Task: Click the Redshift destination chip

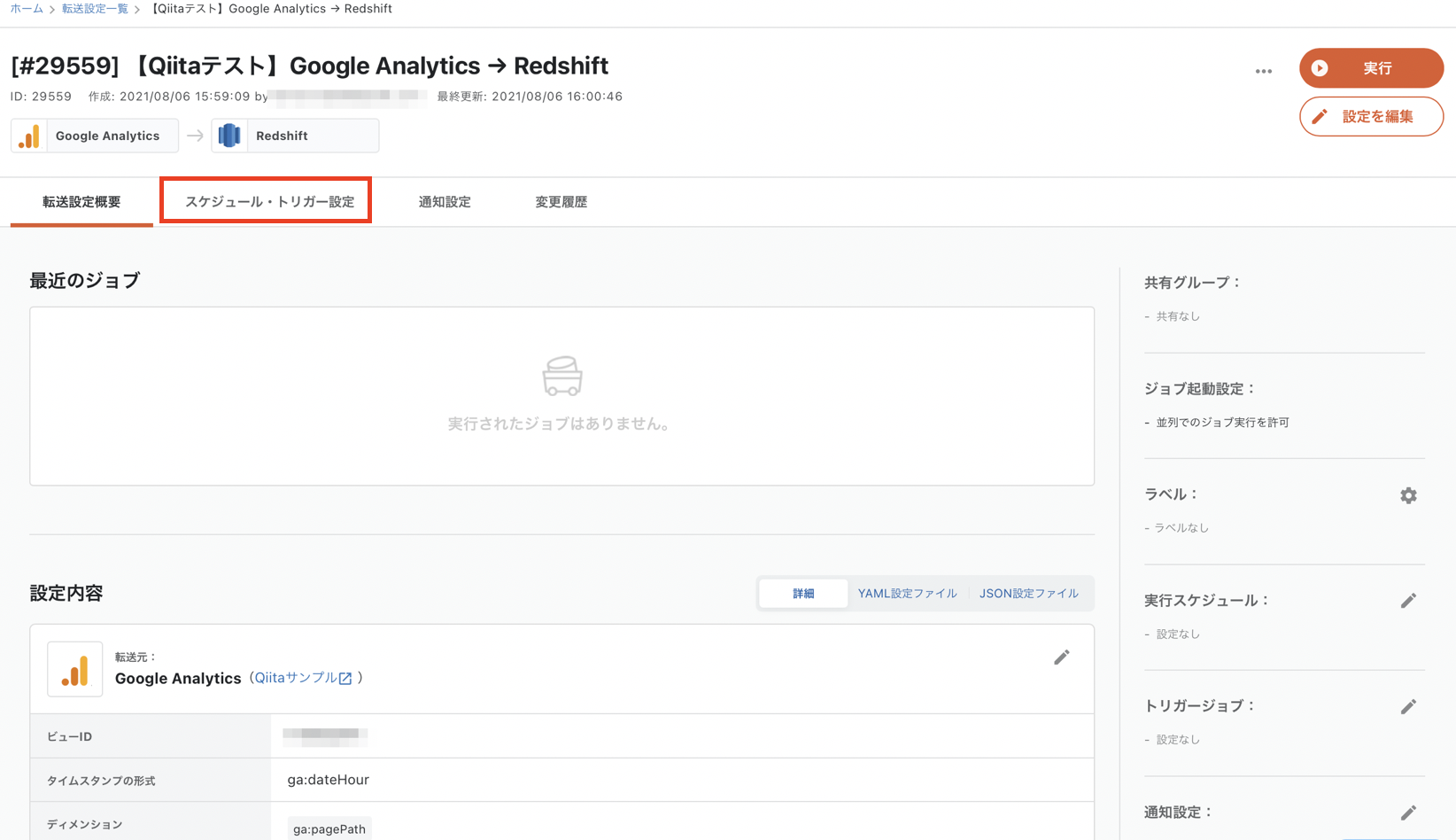Action: [295, 136]
